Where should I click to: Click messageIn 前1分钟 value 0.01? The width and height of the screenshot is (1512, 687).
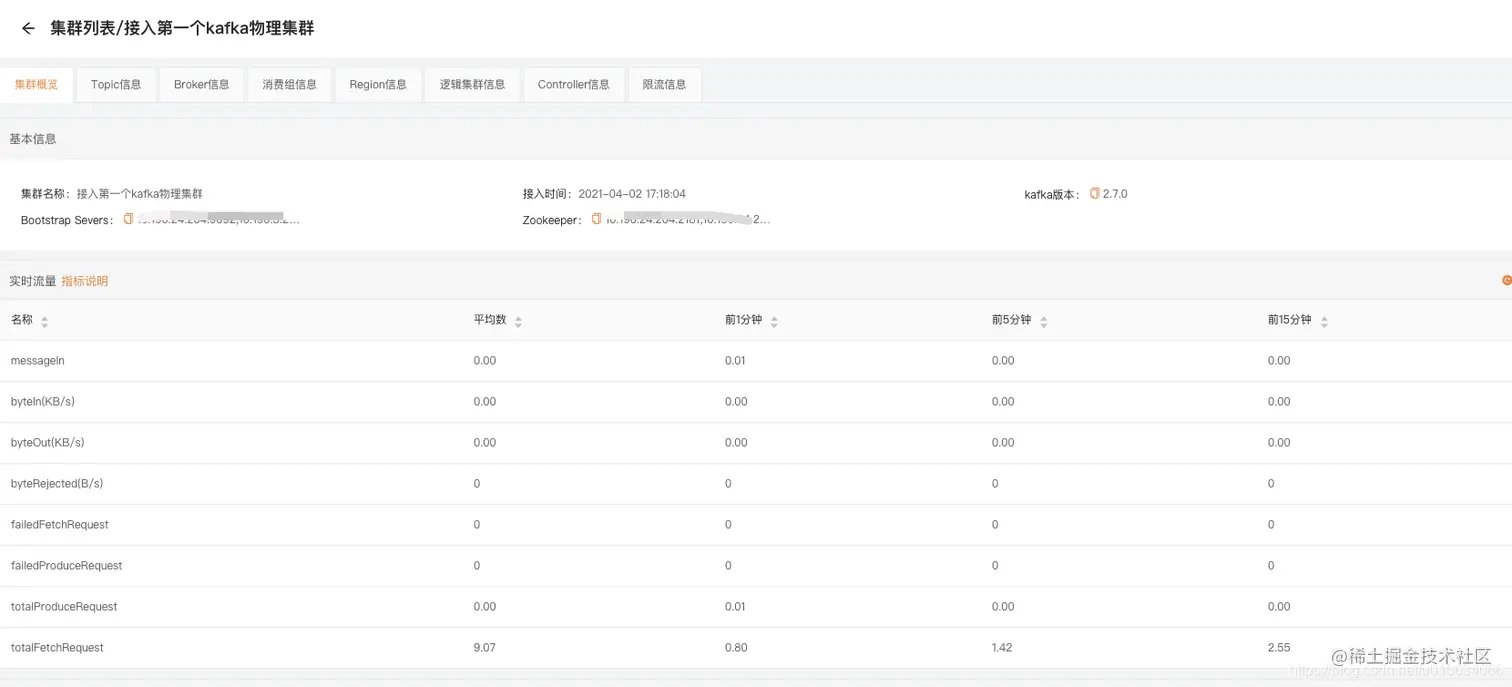tap(735, 360)
